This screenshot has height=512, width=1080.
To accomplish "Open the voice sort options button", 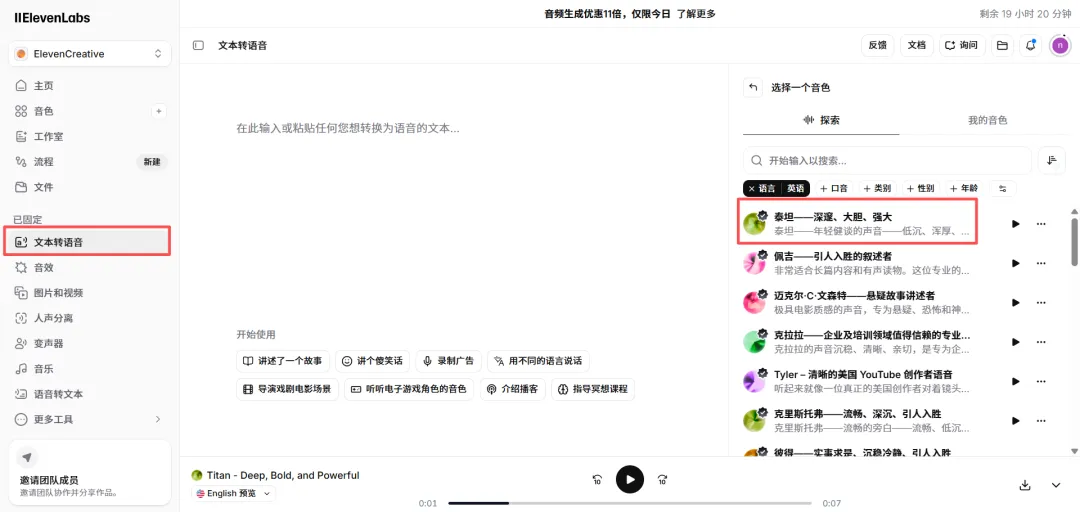I will point(1051,161).
